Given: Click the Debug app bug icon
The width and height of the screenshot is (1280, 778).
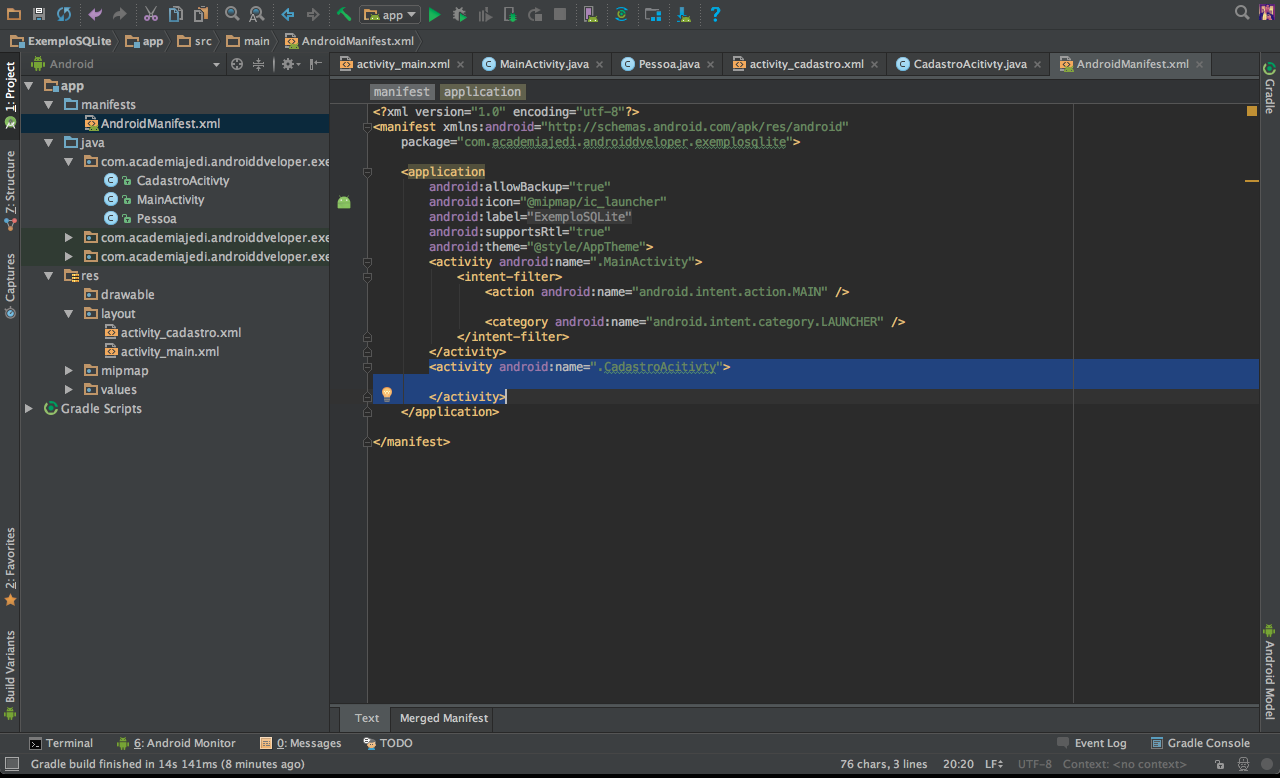Looking at the screenshot, I should click(459, 14).
